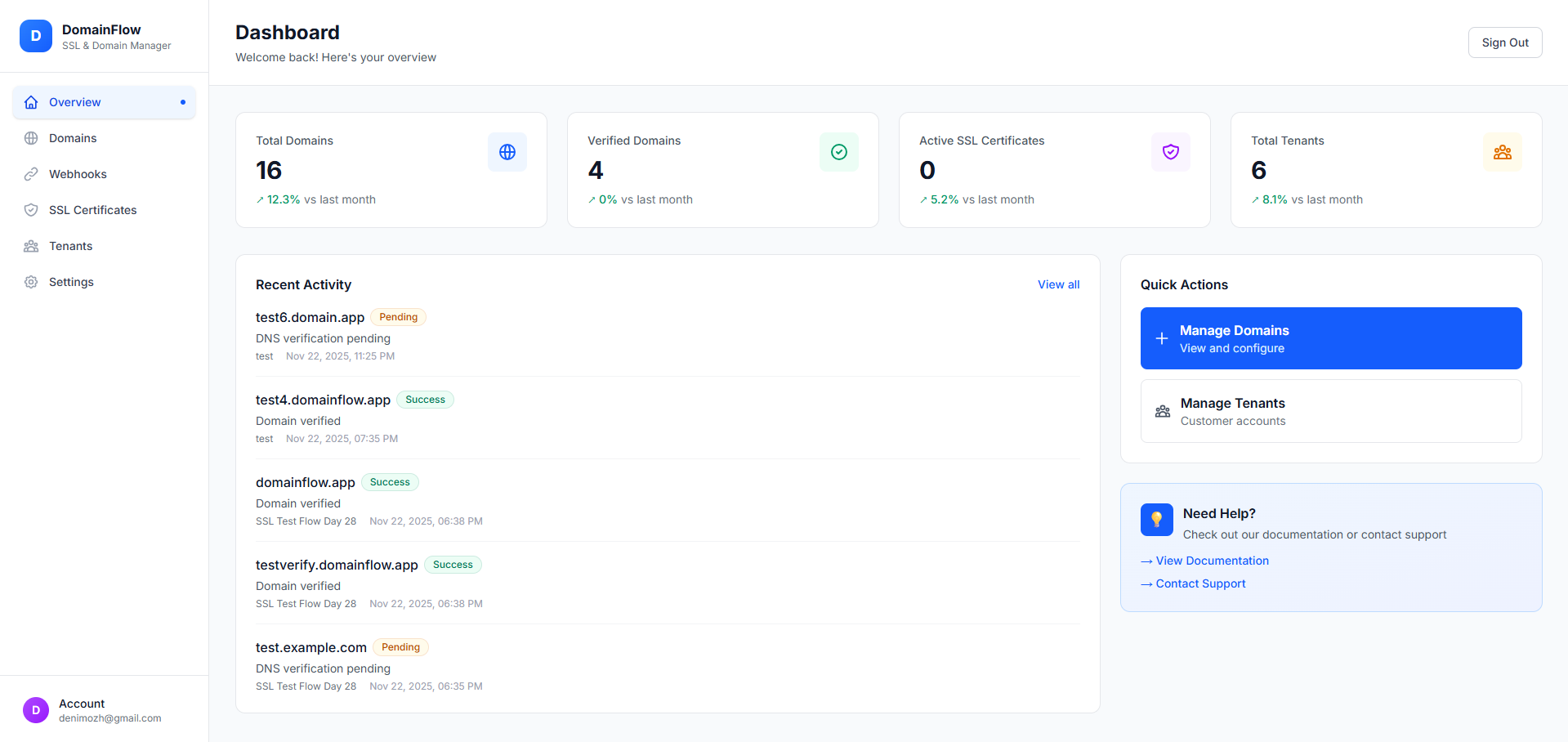Click the Total Domains globe icon

coord(507,151)
